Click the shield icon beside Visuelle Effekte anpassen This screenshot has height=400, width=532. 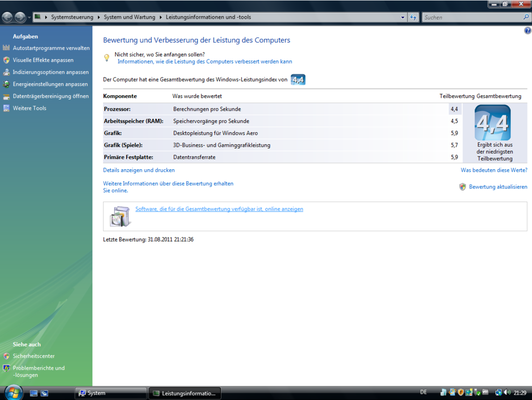6,60
